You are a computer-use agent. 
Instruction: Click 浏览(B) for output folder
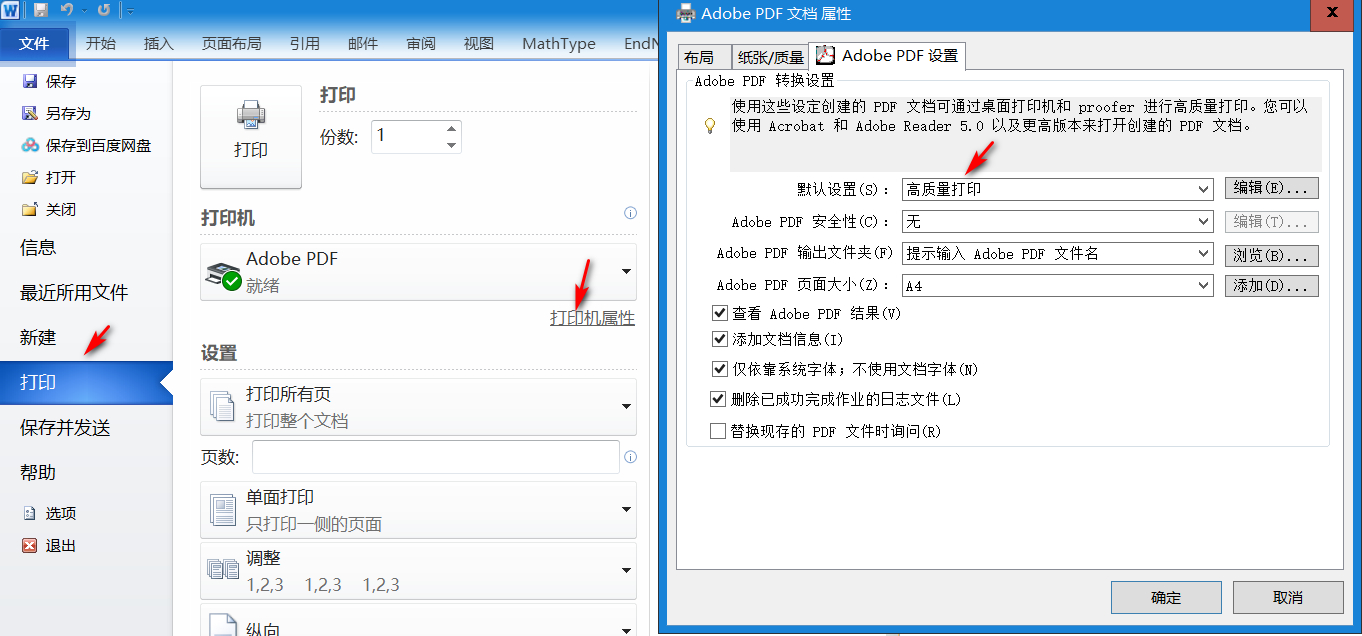(1272, 255)
